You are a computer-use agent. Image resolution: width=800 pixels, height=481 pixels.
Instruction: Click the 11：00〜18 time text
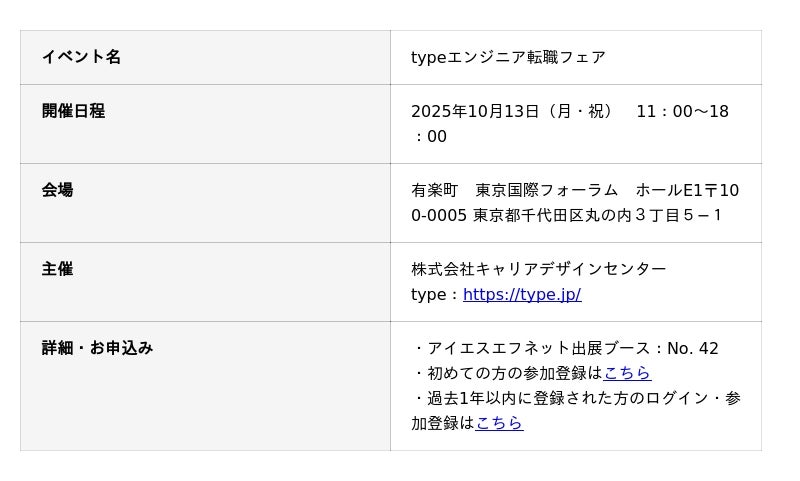[682, 111]
